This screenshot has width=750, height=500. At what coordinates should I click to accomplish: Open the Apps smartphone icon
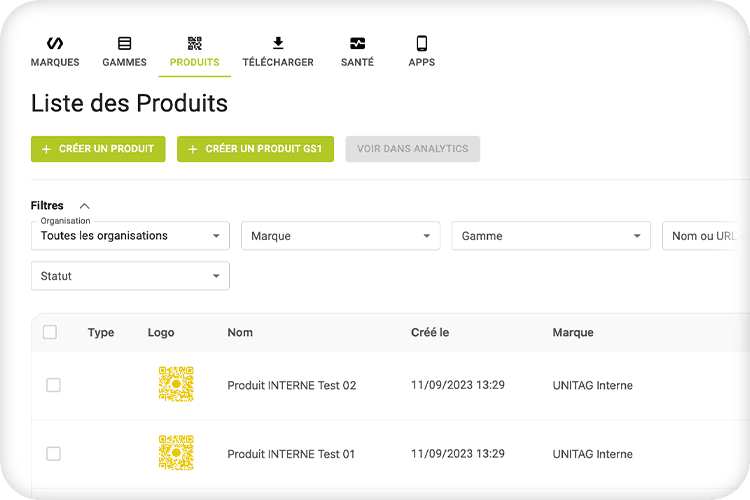coord(421,44)
